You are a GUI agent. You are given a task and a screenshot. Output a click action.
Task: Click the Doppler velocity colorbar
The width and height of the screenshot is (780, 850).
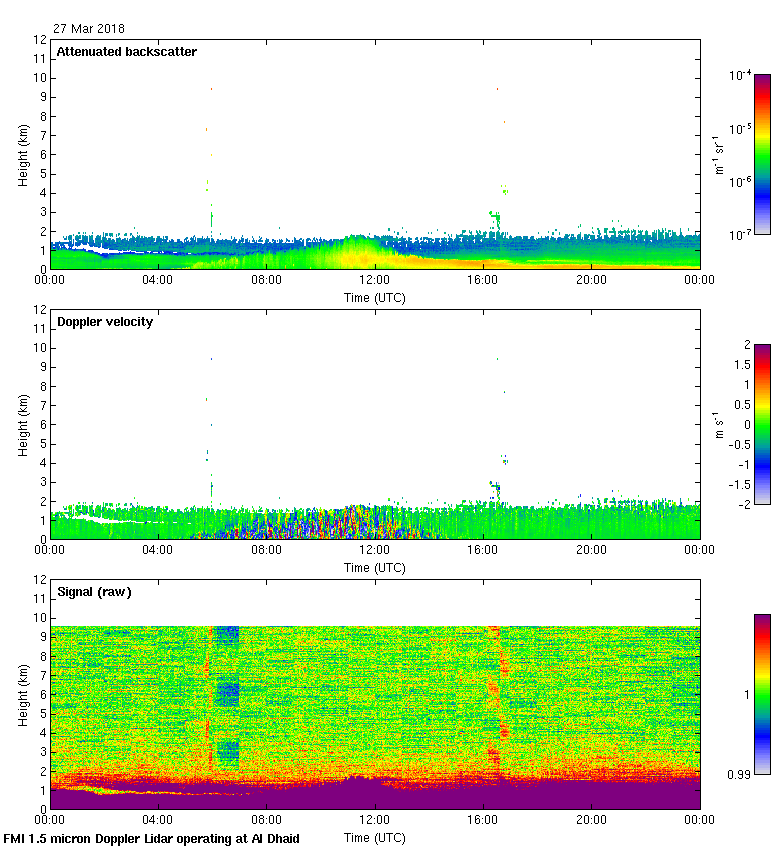pos(762,424)
